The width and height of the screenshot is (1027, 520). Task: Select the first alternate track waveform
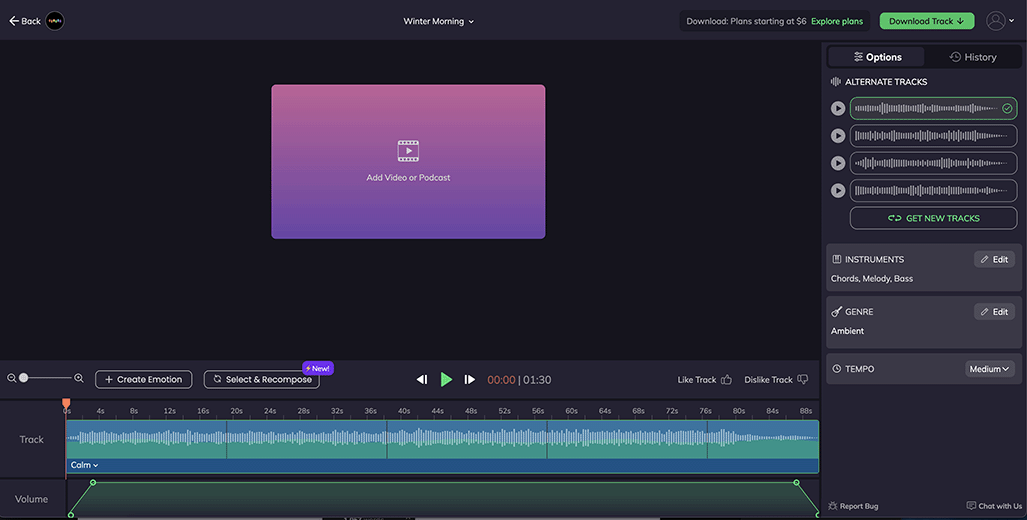tap(933, 108)
